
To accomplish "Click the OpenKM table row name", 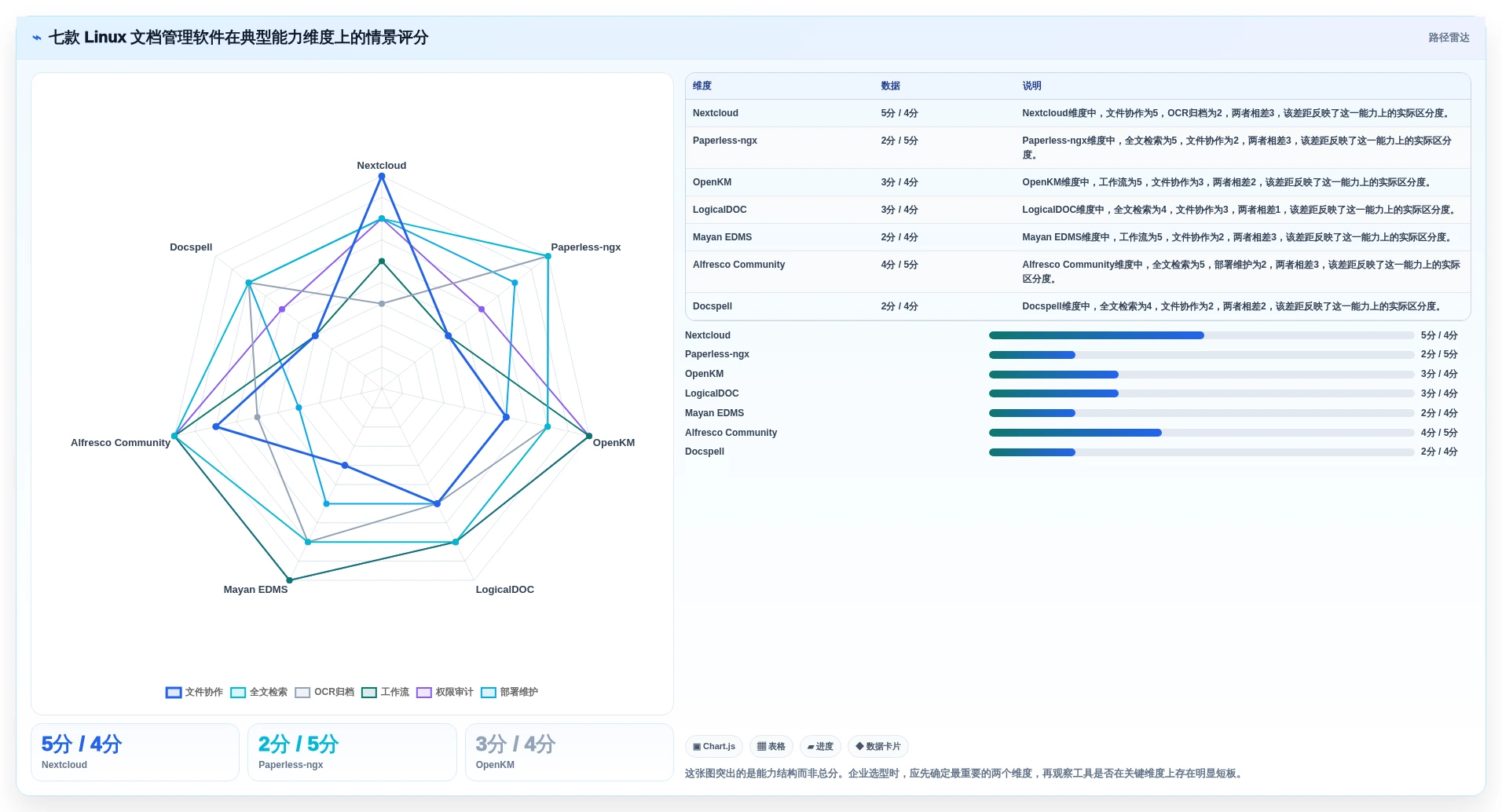I will (x=713, y=182).
